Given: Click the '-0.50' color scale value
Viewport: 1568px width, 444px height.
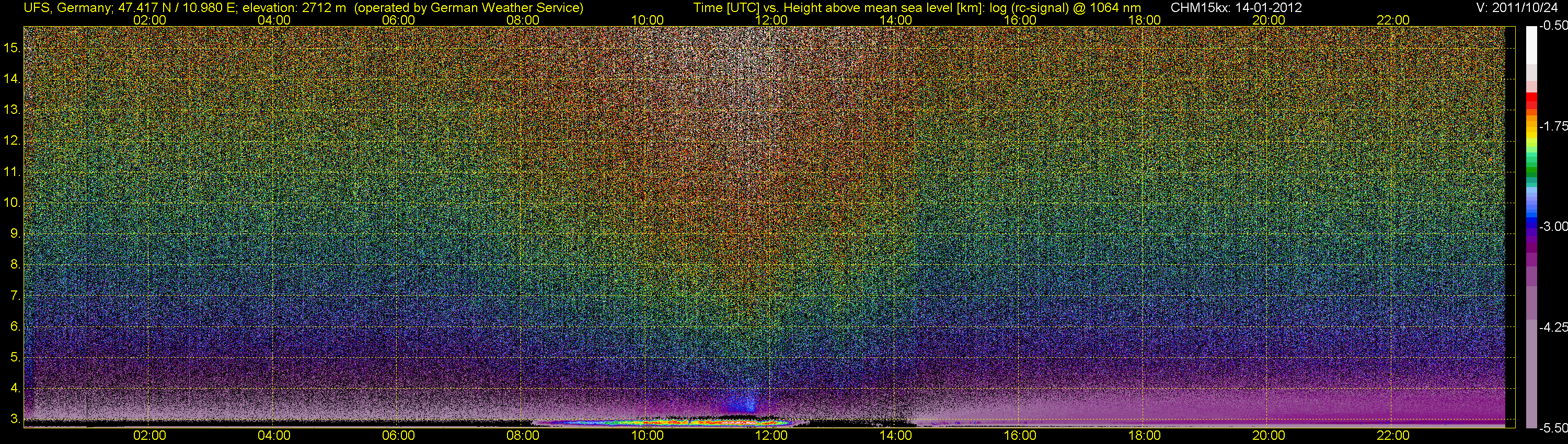Looking at the screenshot, I should tap(1553, 26).
